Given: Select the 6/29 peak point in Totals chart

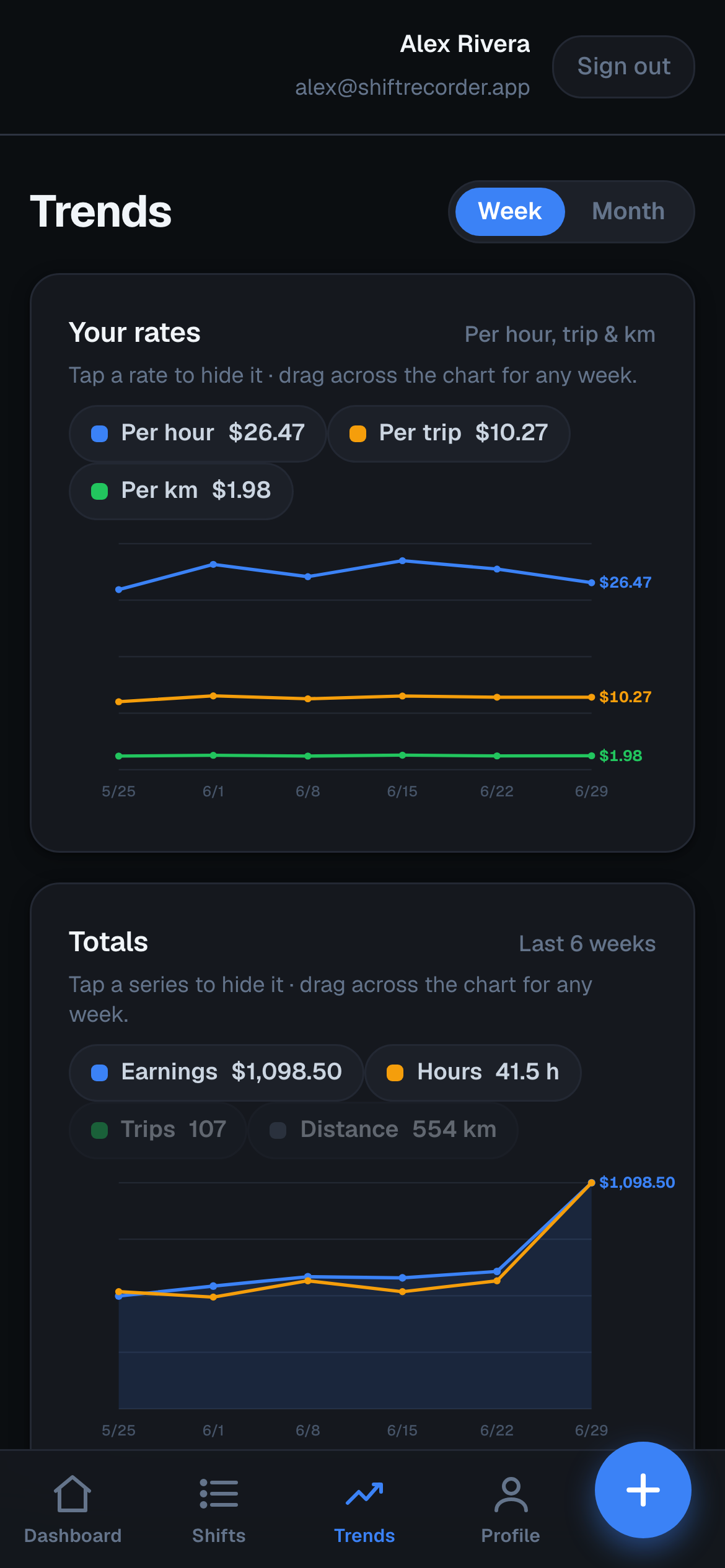Looking at the screenshot, I should click(591, 1182).
